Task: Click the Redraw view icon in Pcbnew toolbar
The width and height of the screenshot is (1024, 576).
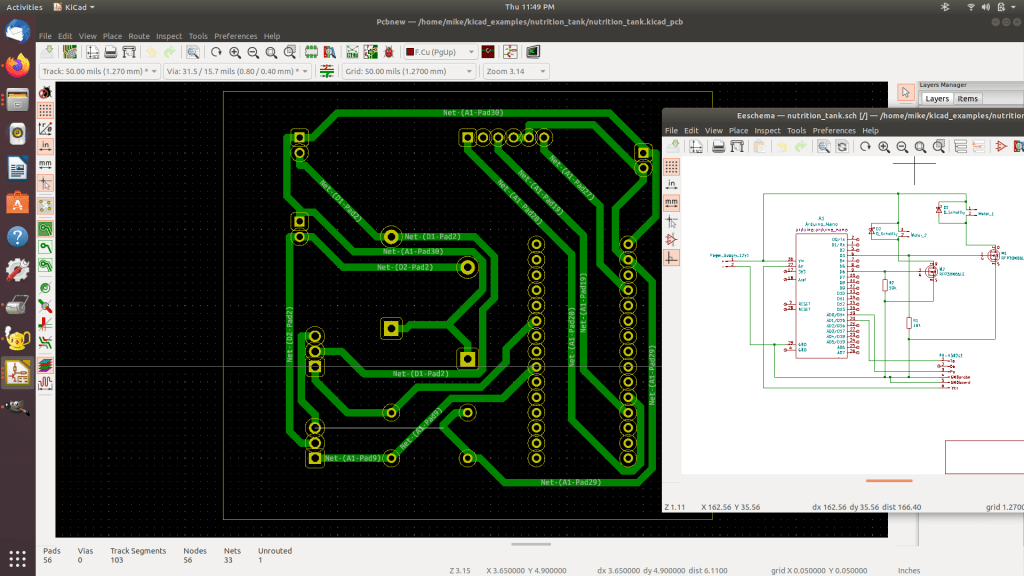Action: click(215, 51)
